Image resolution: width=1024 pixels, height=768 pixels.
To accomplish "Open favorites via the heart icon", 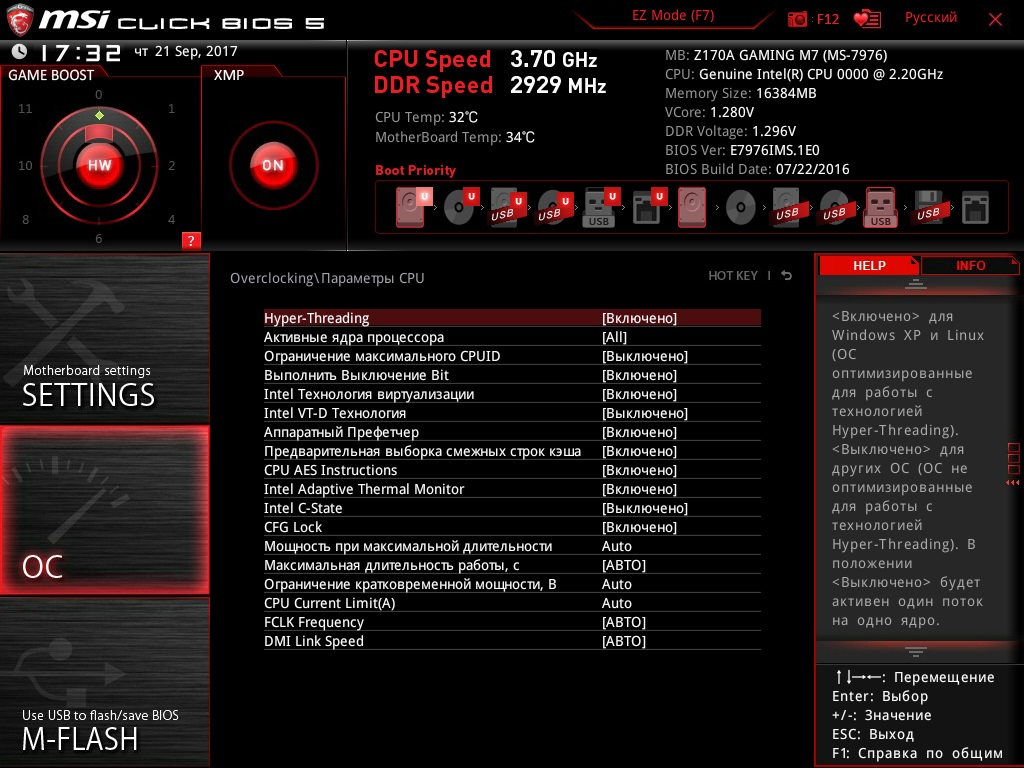I will [867, 19].
